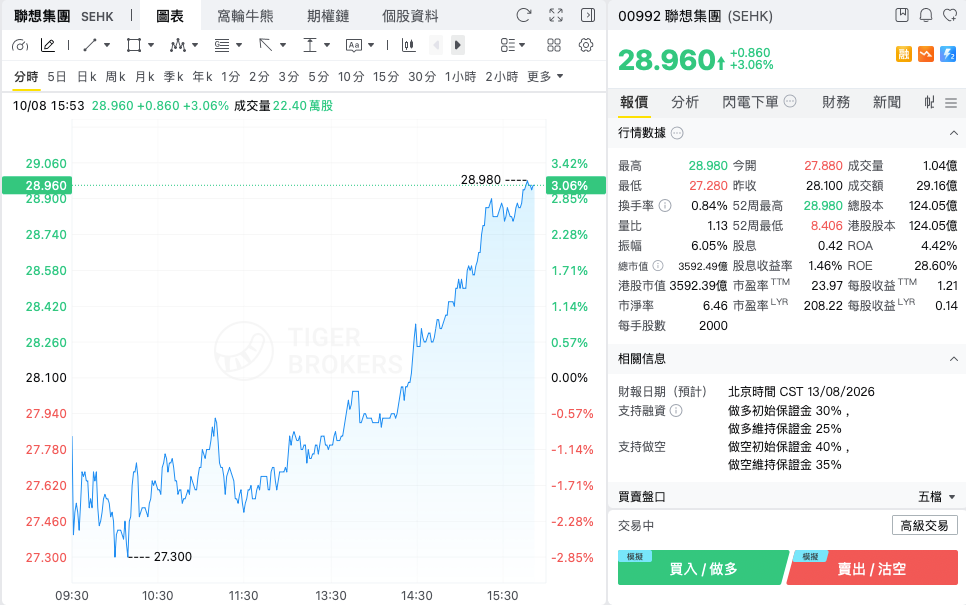Open chart settings gear icon
The image size is (966, 605).
click(586, 45)
